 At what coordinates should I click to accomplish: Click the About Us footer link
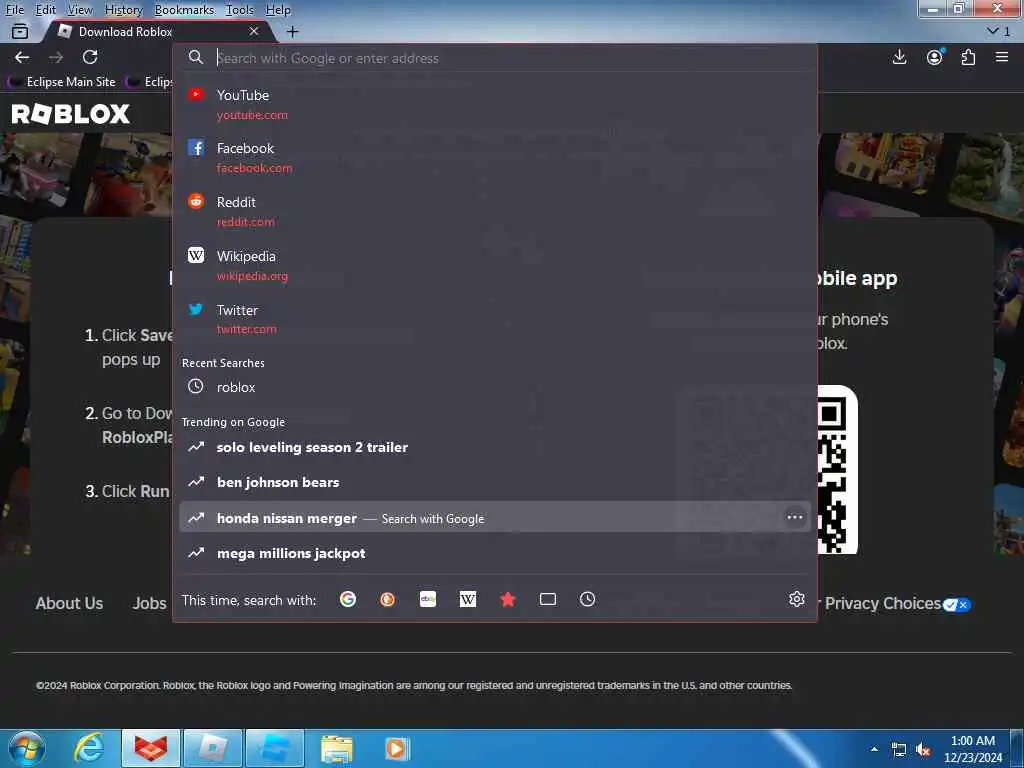pos(69,603)
